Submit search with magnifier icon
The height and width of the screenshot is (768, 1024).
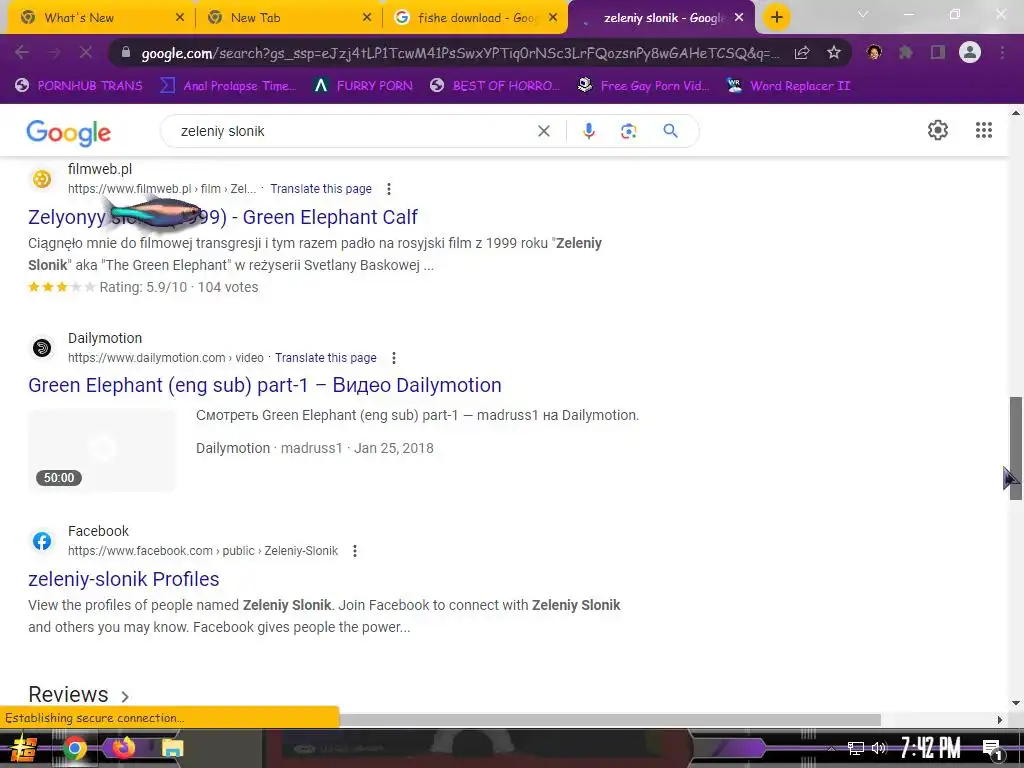point(670,131)
